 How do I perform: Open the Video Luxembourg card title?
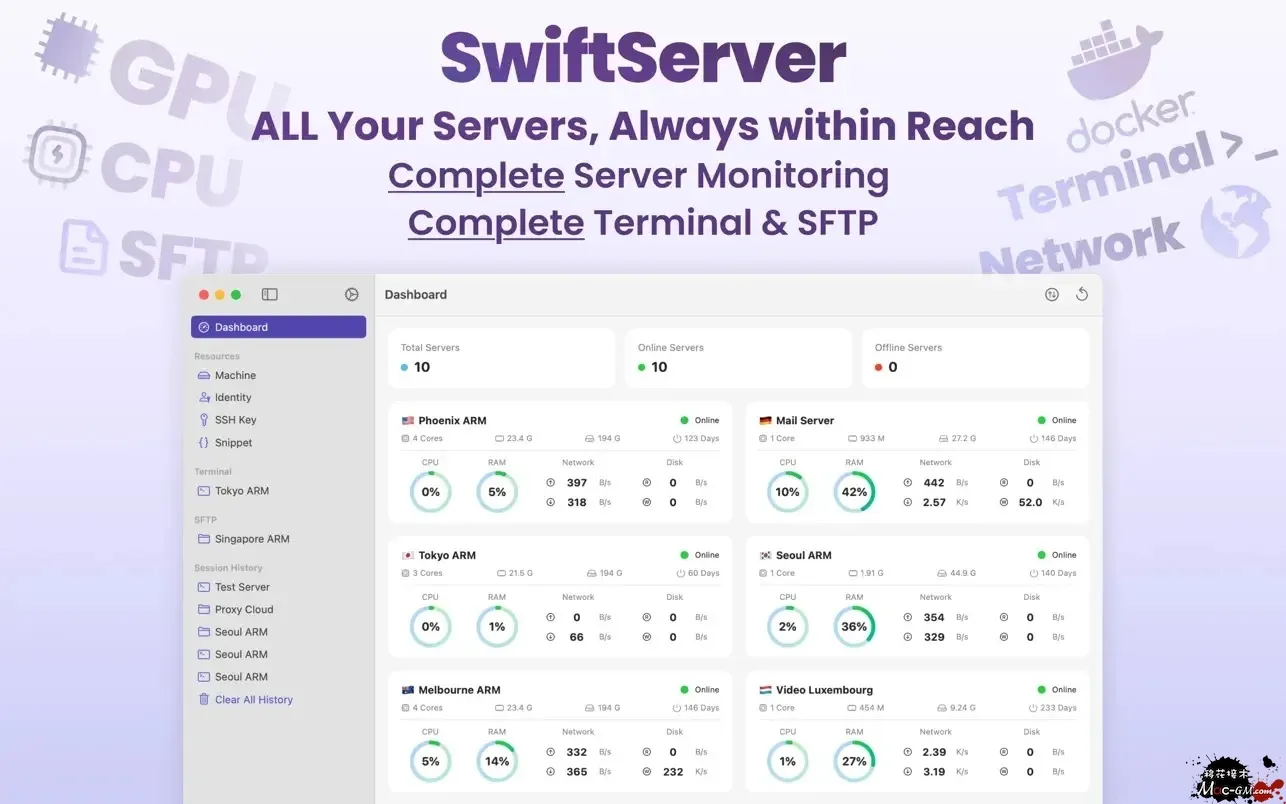(824, 690)
